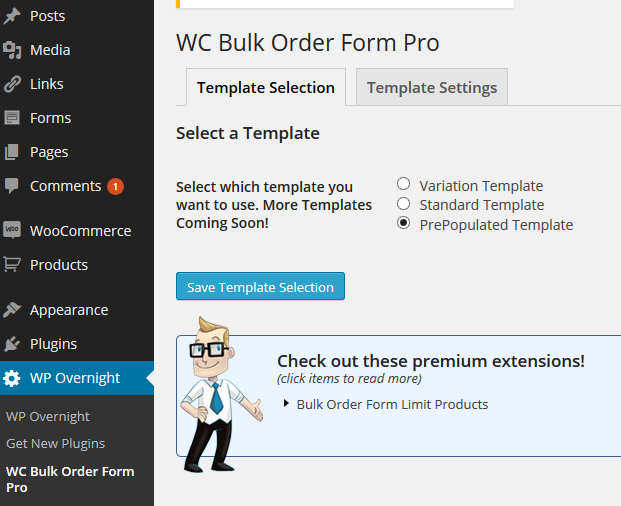This screenshot has width=621, height=506.
Task: Open the Forms sidebar icon
Action: click(x=12, y=118)
